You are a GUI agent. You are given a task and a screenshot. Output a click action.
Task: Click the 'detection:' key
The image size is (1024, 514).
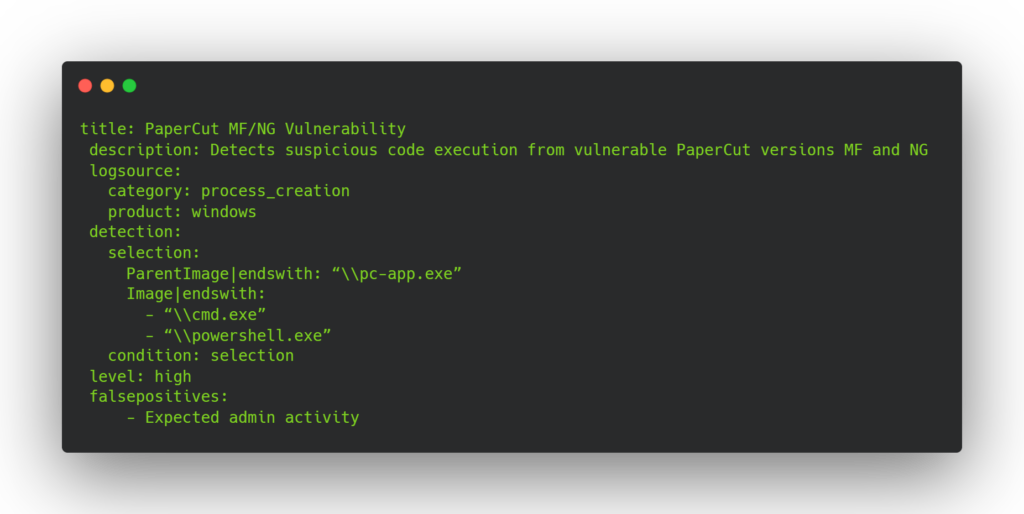[x=135, y=232]
